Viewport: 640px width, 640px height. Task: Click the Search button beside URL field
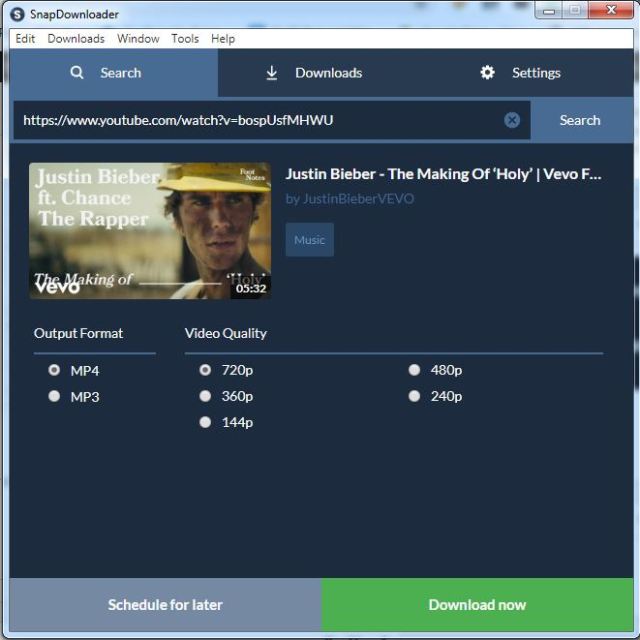(582, 120)
